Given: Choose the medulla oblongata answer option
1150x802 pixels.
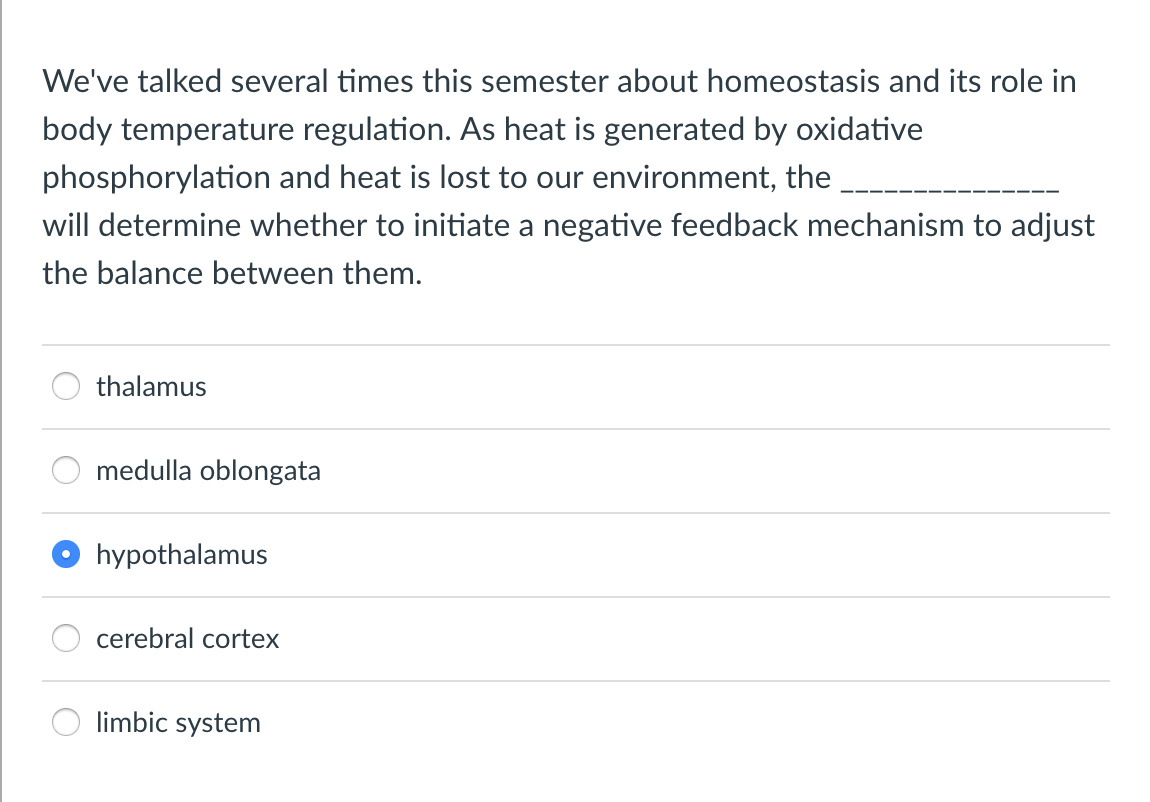Looking at the screenshot, I should (x=65, y=470).
